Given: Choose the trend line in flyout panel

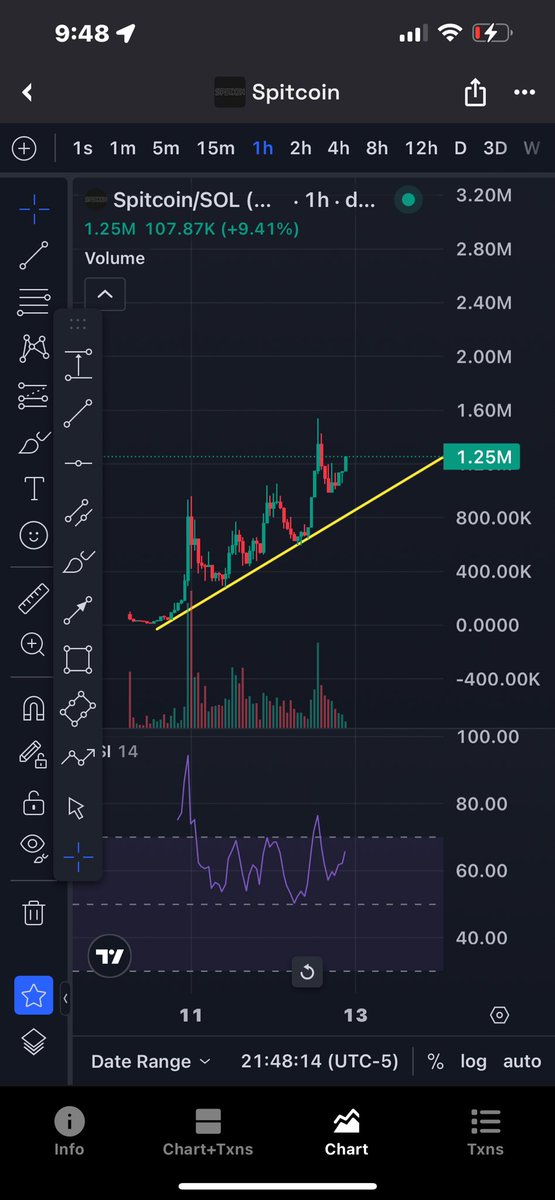Looking at the screenshot, I should (x=78, y=413).
